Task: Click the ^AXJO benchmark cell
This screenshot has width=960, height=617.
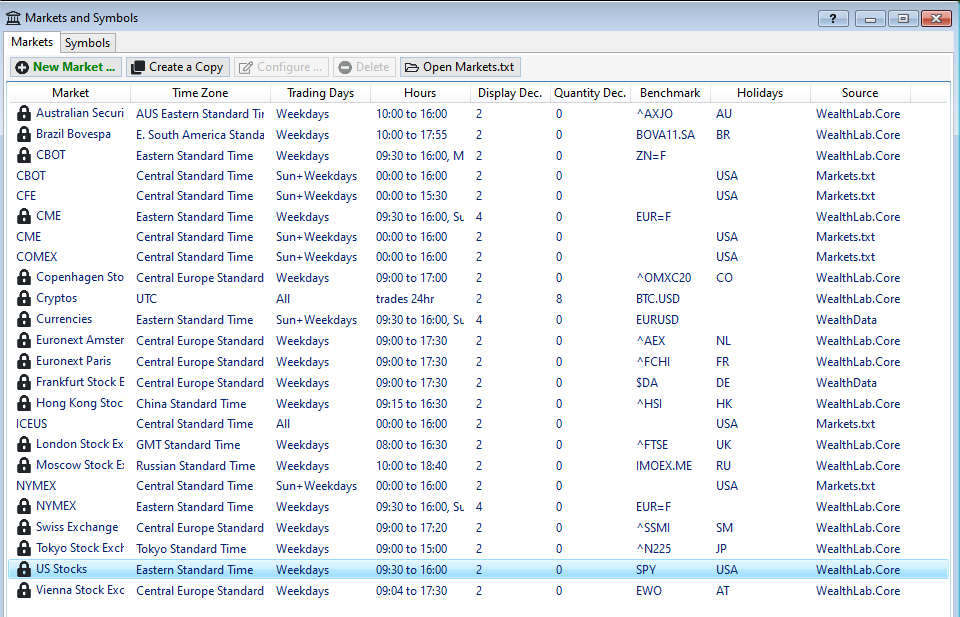Action: pyautogui.click(x=654, y=114)
